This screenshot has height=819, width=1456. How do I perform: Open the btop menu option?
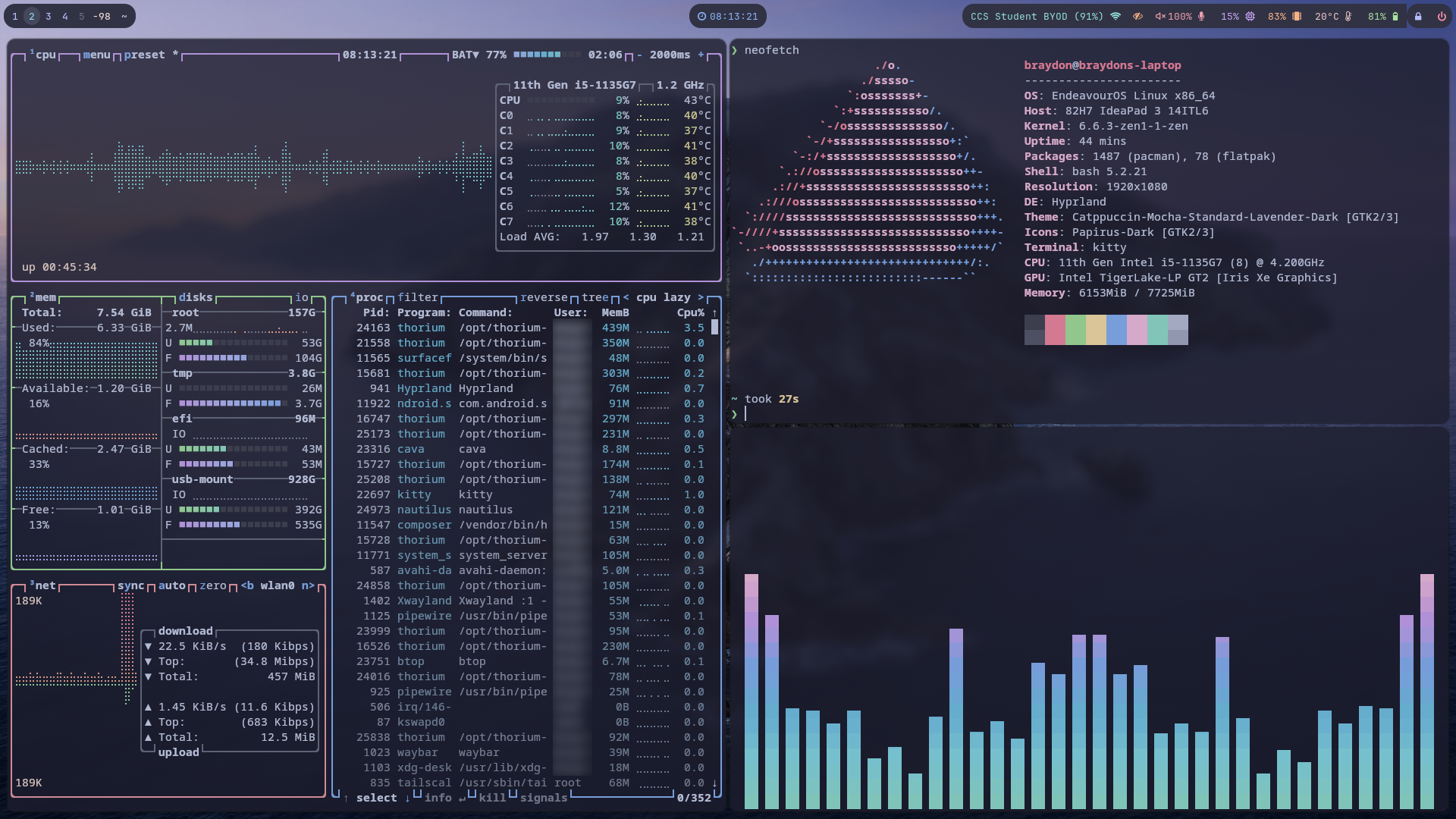click(96, 55)
